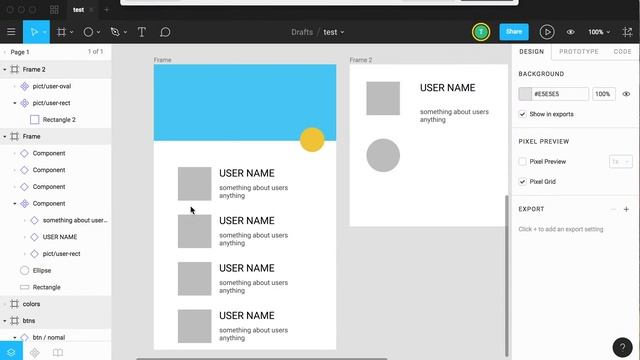Image resolution: width=640 pixels, height=360 pixels.
Task: Click the canvas vertical scrollbar
Action: point(507,276)
